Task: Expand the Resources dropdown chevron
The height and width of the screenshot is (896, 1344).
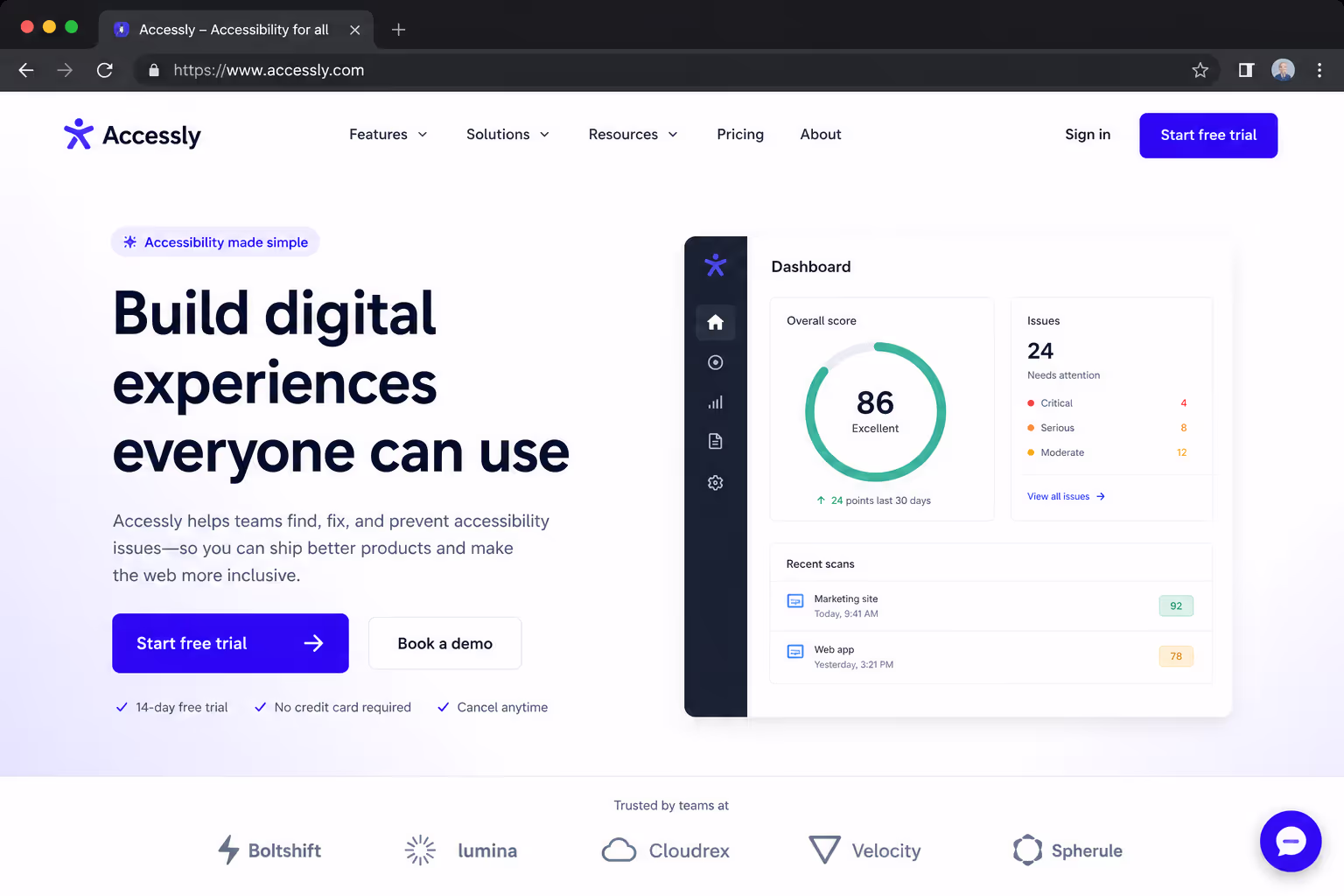Action: tap(673, 135)
